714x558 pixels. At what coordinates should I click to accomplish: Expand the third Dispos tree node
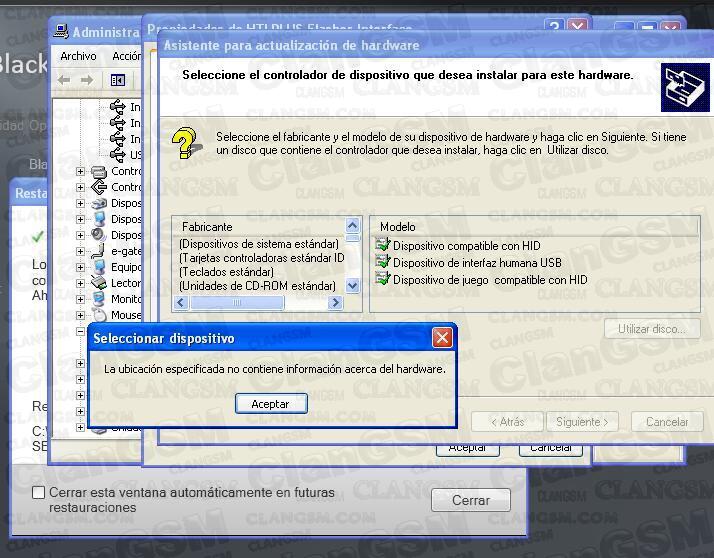pos(81,235)
